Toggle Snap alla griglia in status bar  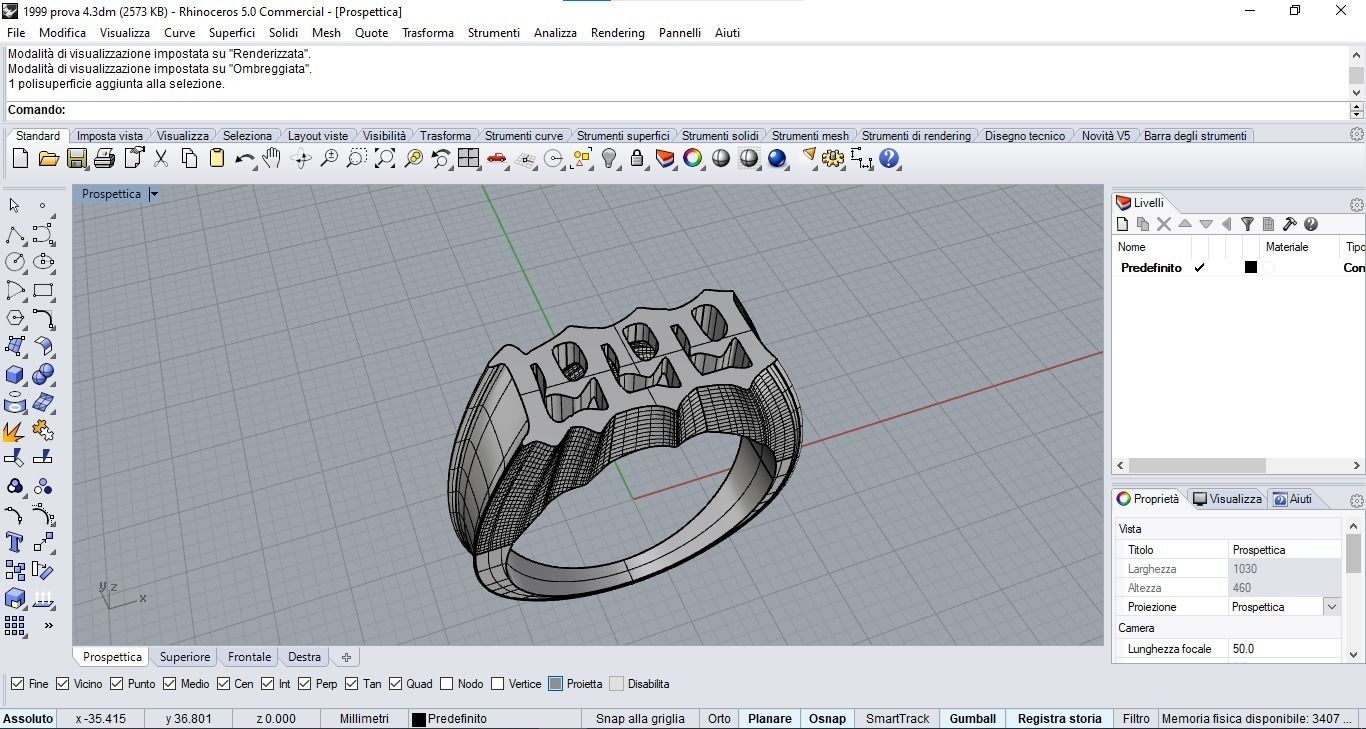click(640, 719)
